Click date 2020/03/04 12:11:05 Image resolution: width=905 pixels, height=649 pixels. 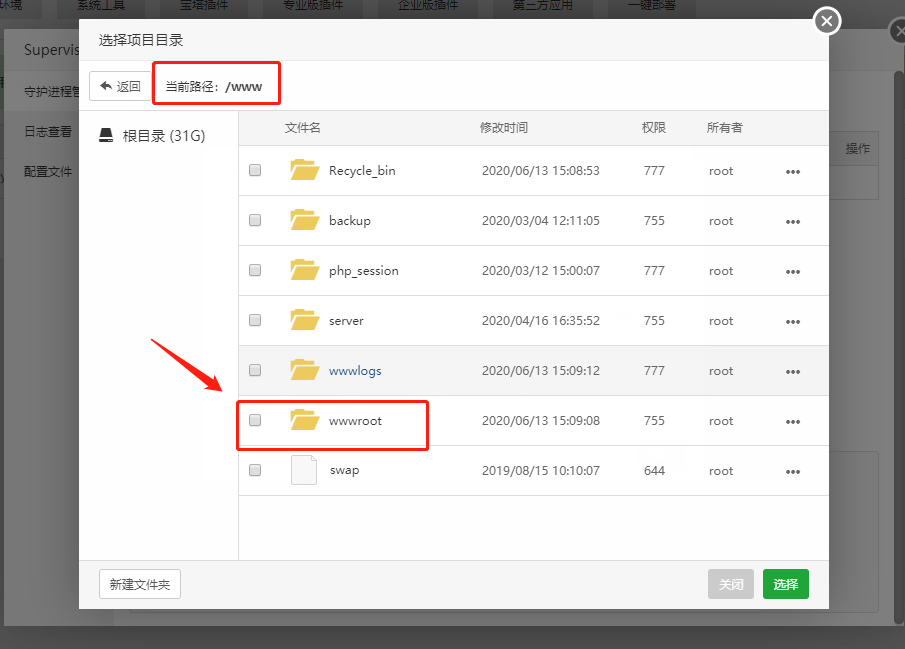coord(541,221)
